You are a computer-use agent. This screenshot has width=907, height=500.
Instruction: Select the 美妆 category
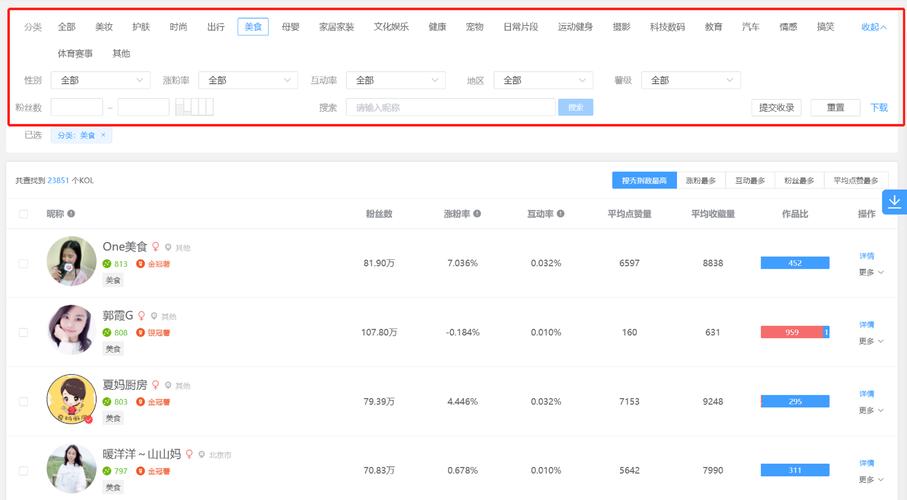pos(104,27)
